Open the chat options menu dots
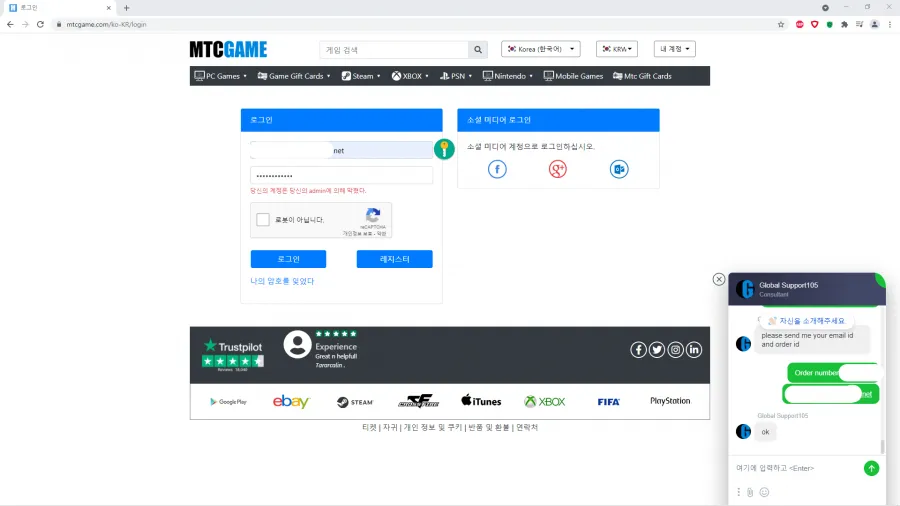The image size is (900, 506). [x=739, y=492]
